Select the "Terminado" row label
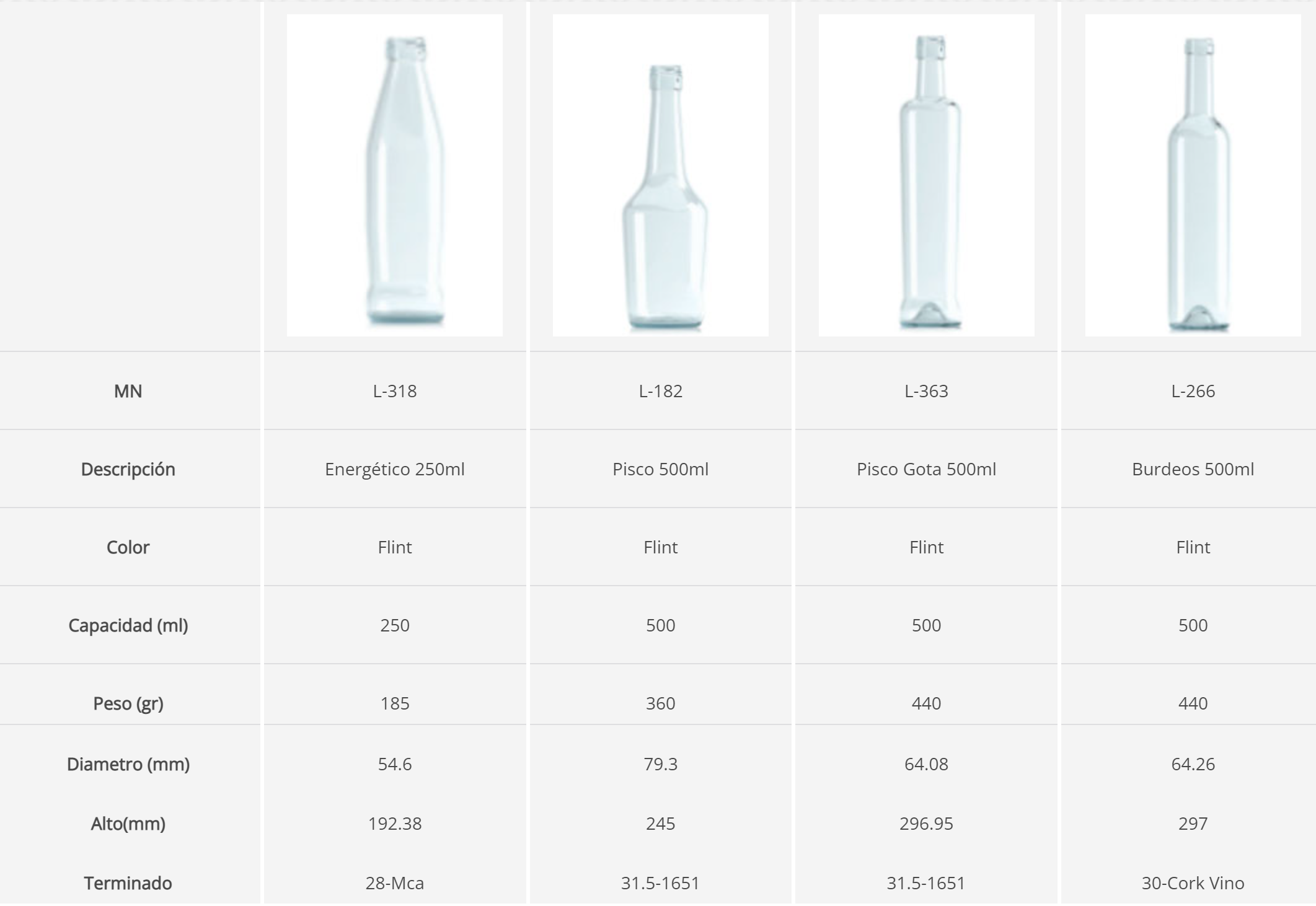The image size is (1316, 906). [128, 883]
